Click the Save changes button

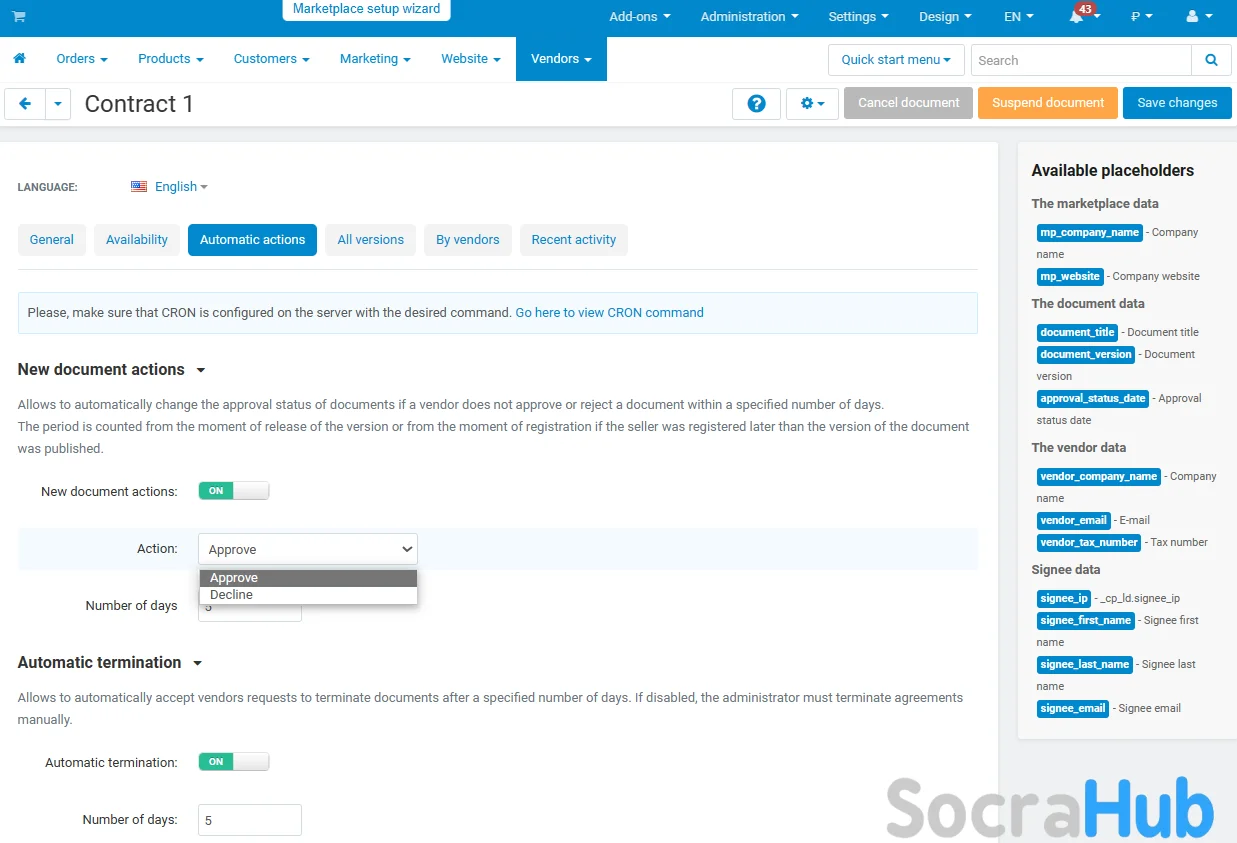(x=1177, y=103)
